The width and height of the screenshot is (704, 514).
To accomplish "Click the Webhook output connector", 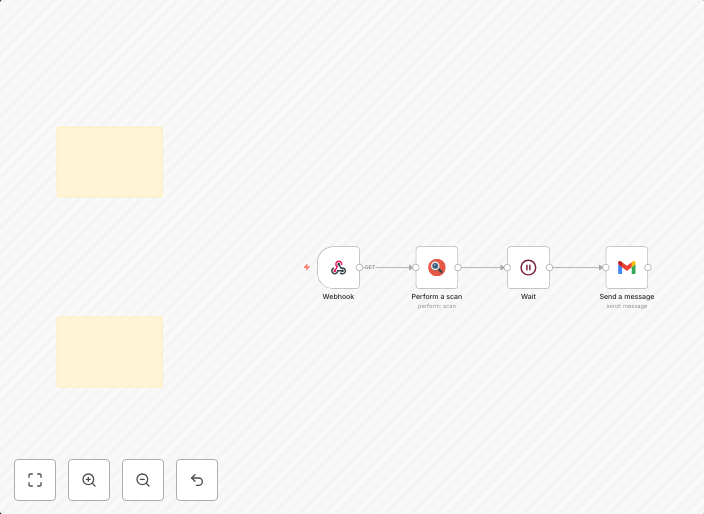I will click(x=360, y=268).
